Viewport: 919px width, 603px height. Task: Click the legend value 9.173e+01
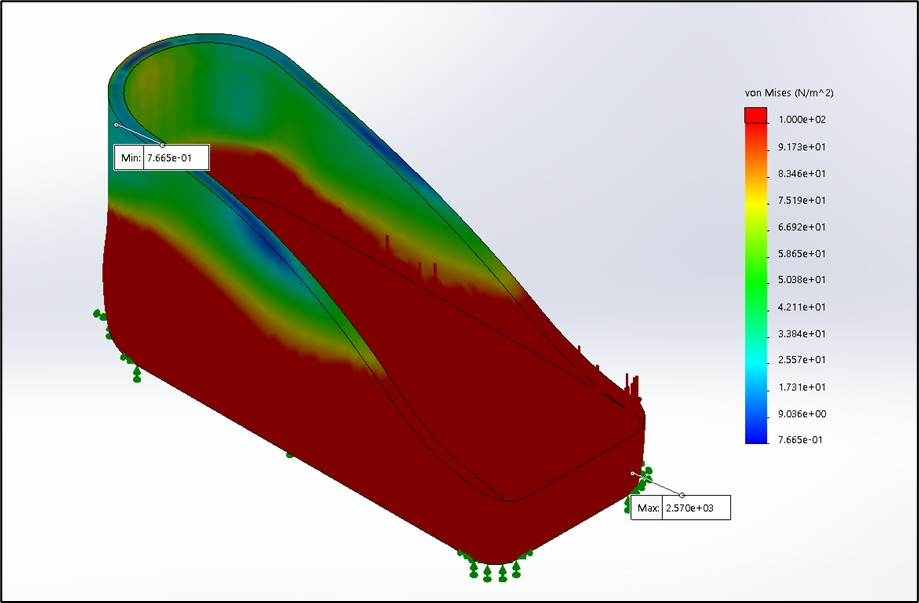[802, 147]
